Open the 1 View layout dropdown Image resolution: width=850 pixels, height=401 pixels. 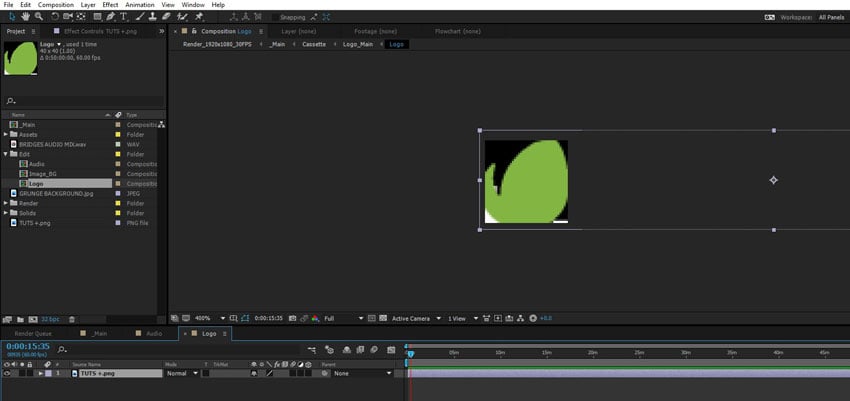pos(463,319)
